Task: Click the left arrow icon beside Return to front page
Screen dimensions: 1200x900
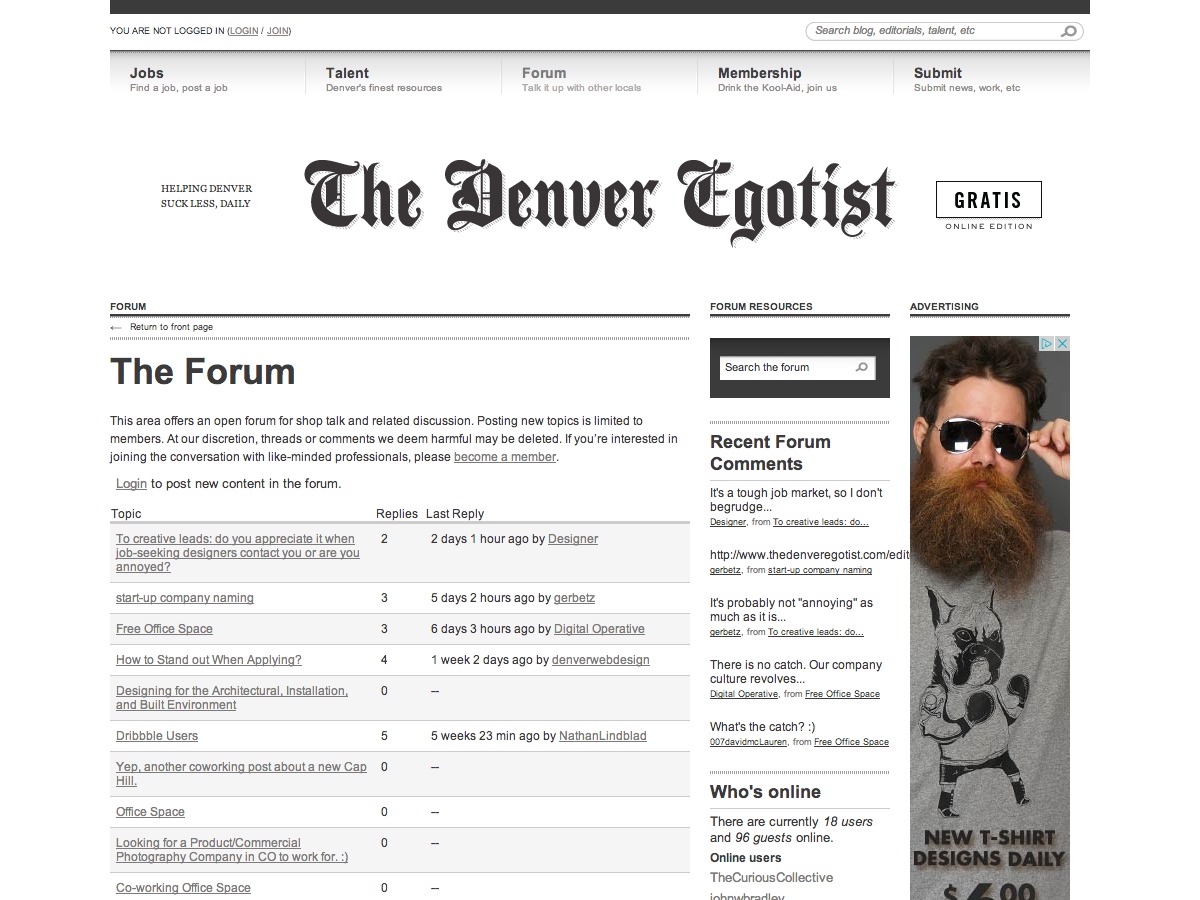Action: click(x=117, y=327)
